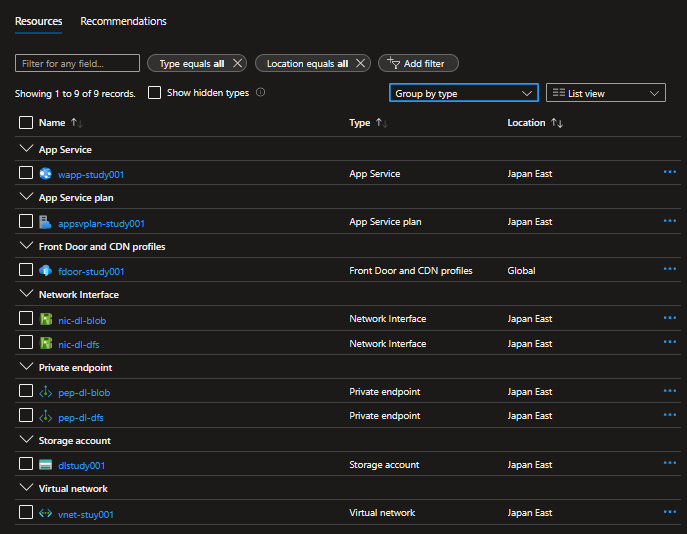Viewport: 687px width, 534px height.
Task: Select the appsvplan-study001 row checkbox
Action: [x=26, y=221]
